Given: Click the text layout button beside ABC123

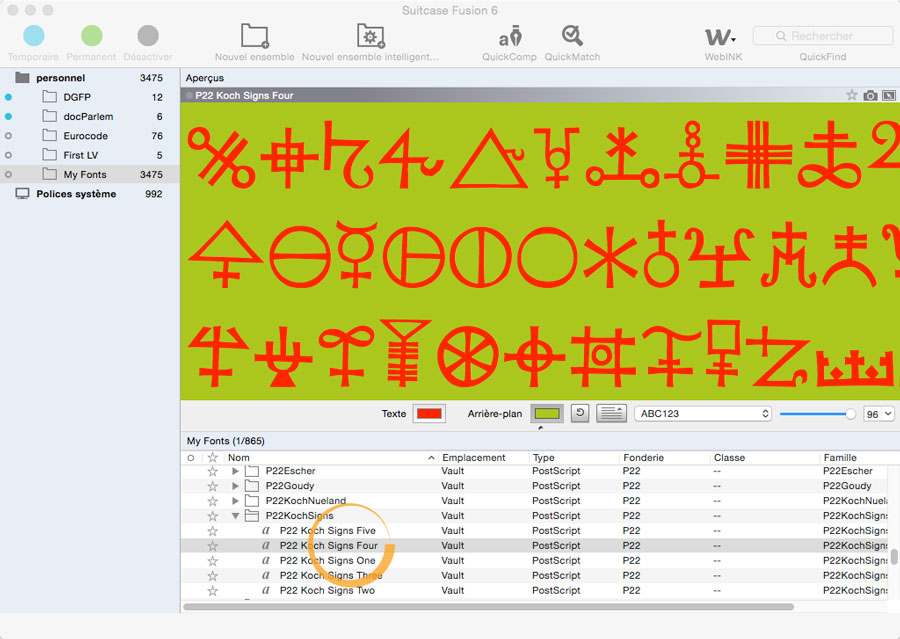Looking at the screenshot, I should point(611,413).
